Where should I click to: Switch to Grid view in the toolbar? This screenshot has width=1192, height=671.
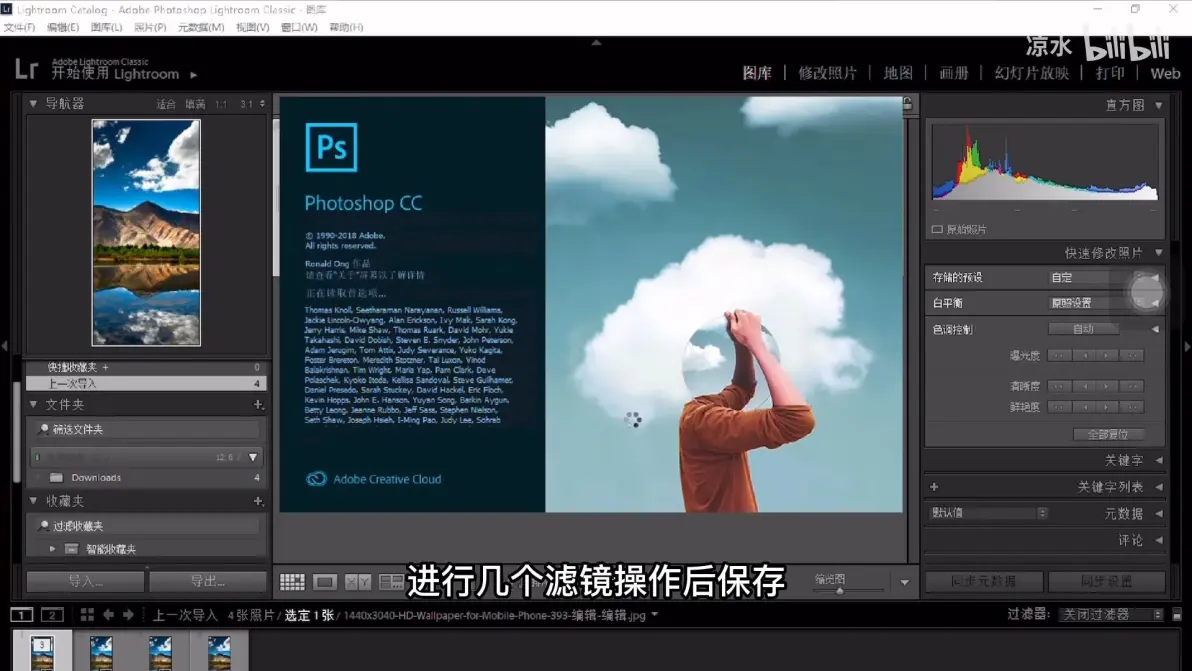pos(292,582)
